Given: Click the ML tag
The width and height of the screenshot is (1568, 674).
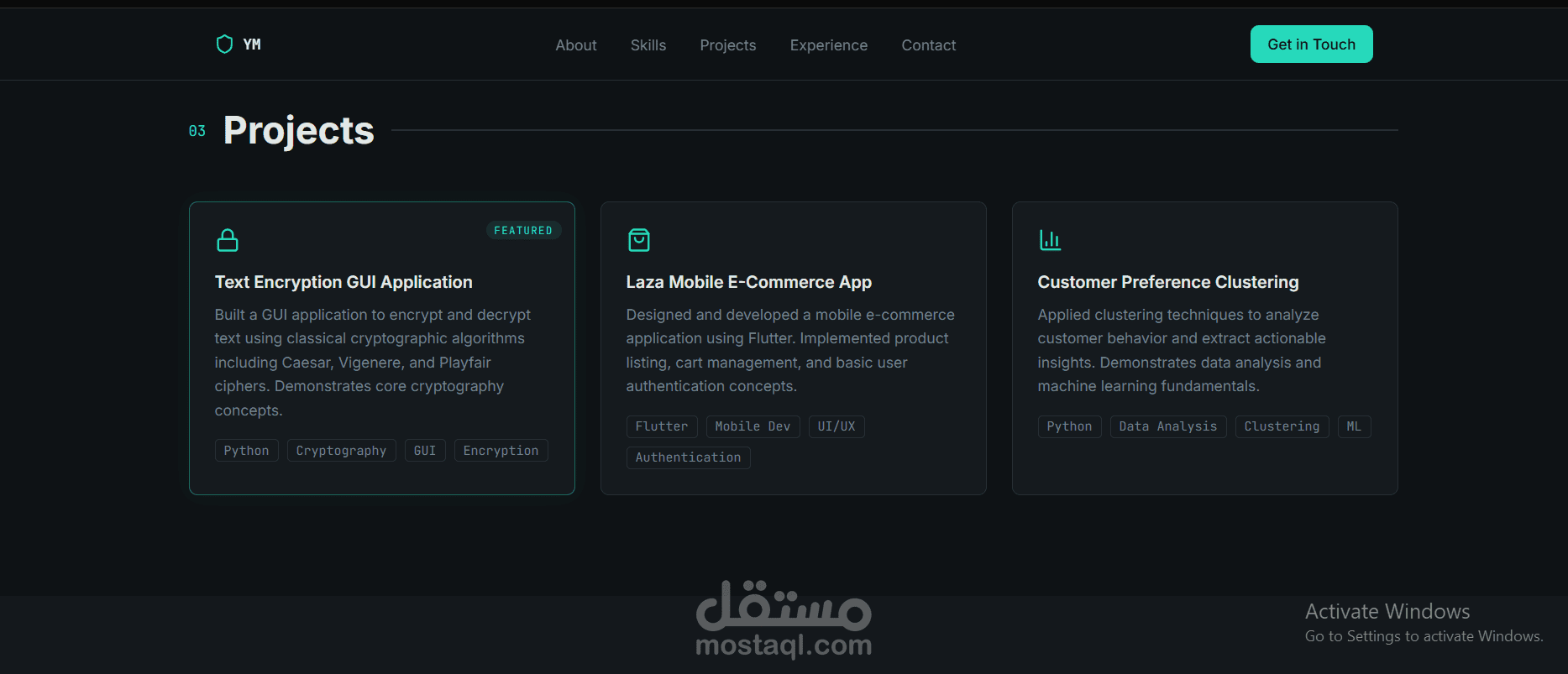Looking at the screenshot, I should pos(1354,426).
